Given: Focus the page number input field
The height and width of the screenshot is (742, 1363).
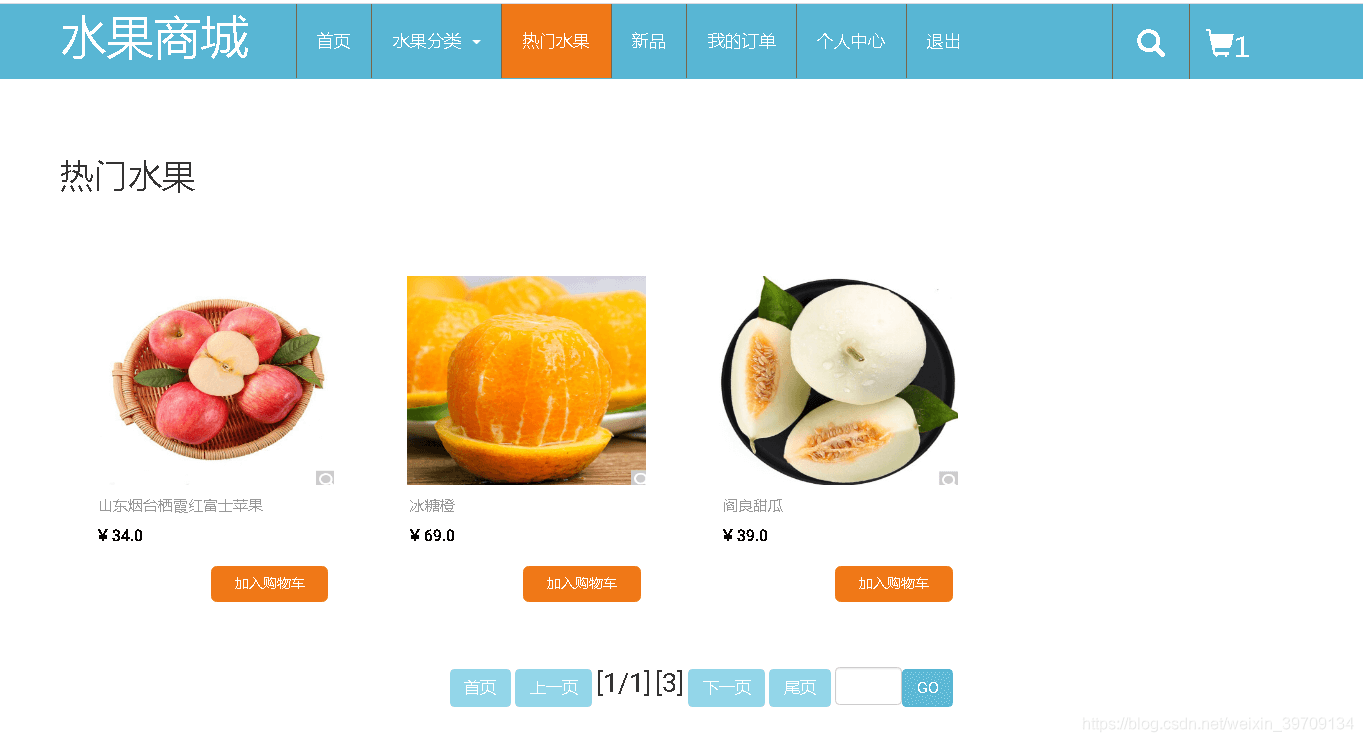Looking at the screenshot, I should 868,686.
